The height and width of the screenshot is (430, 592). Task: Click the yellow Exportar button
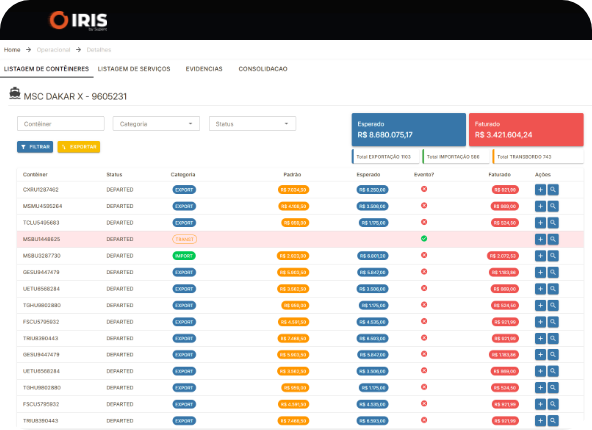click(x=79, y=147)
